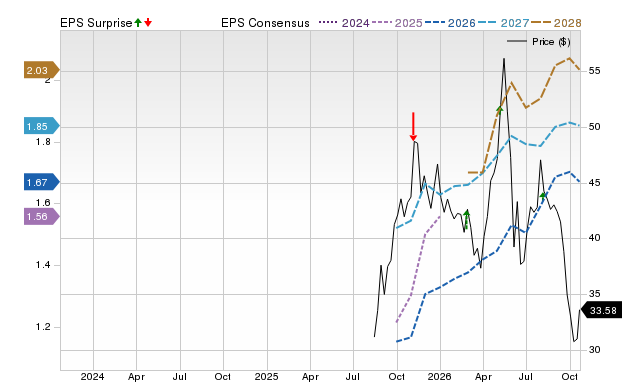The image size is (640, 382).
Task: Click the 33.58 current price tag
Action: (601, 311)
